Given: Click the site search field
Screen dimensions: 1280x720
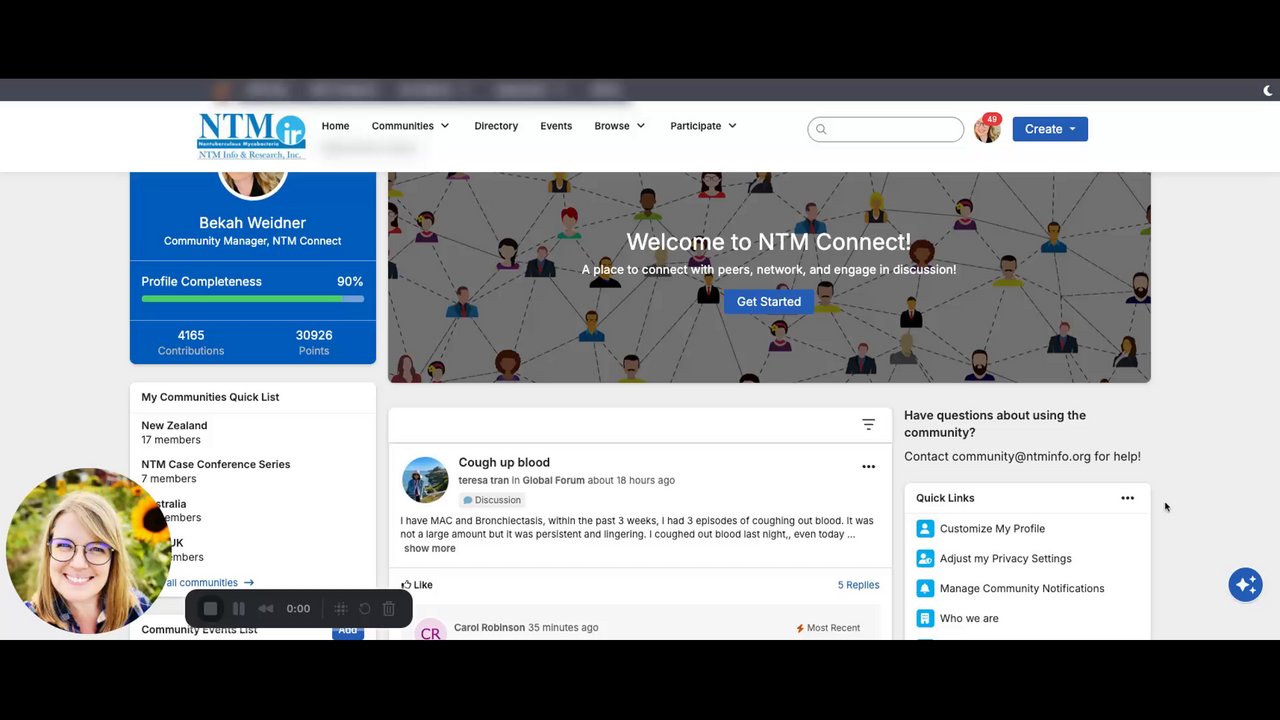Looking at the screenshot, I should 885,129.
